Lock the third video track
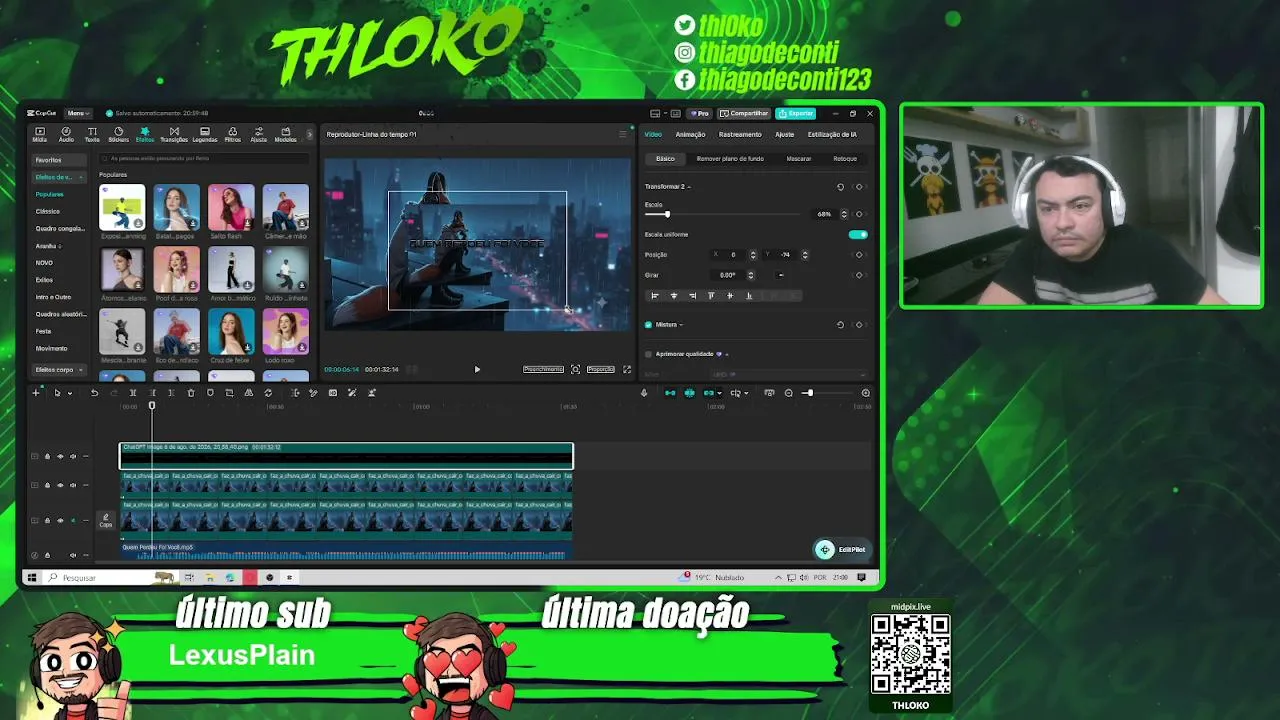 pos(47,520)
